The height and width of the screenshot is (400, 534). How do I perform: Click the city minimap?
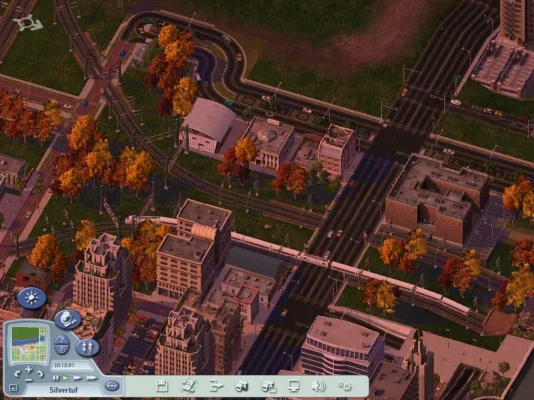coord(29,344)
